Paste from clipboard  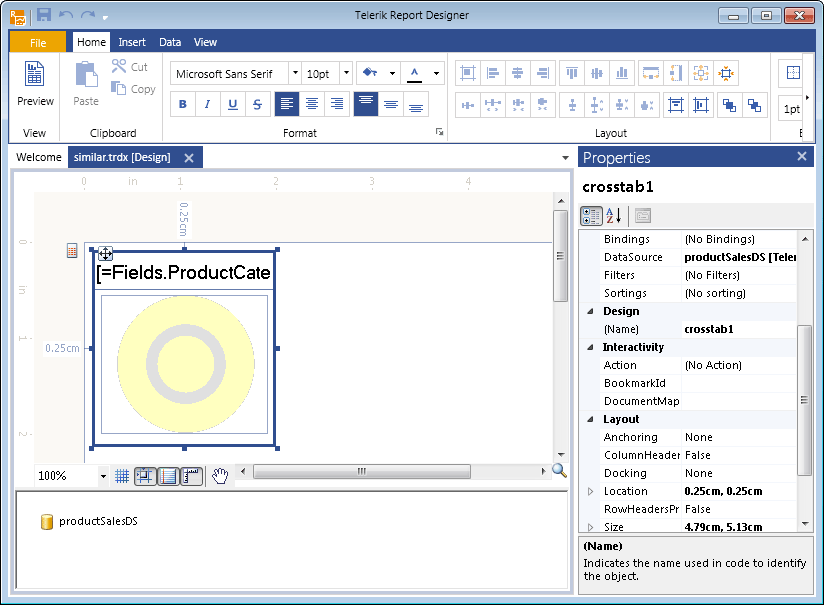[86, 84]
